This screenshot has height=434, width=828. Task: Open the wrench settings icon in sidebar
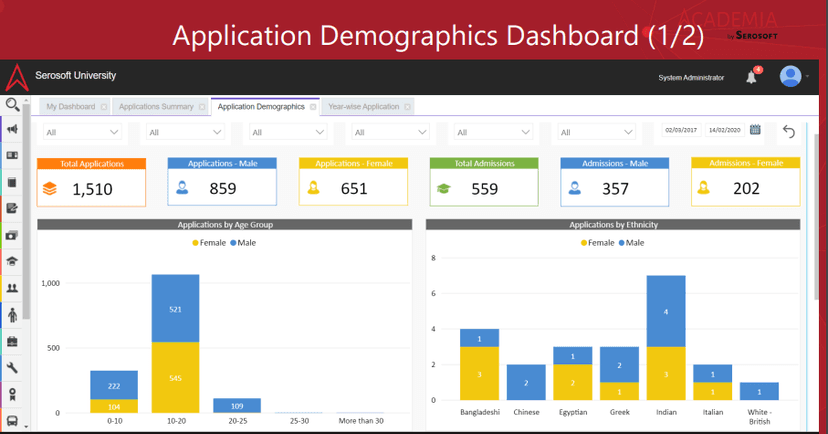click(13, 368)
